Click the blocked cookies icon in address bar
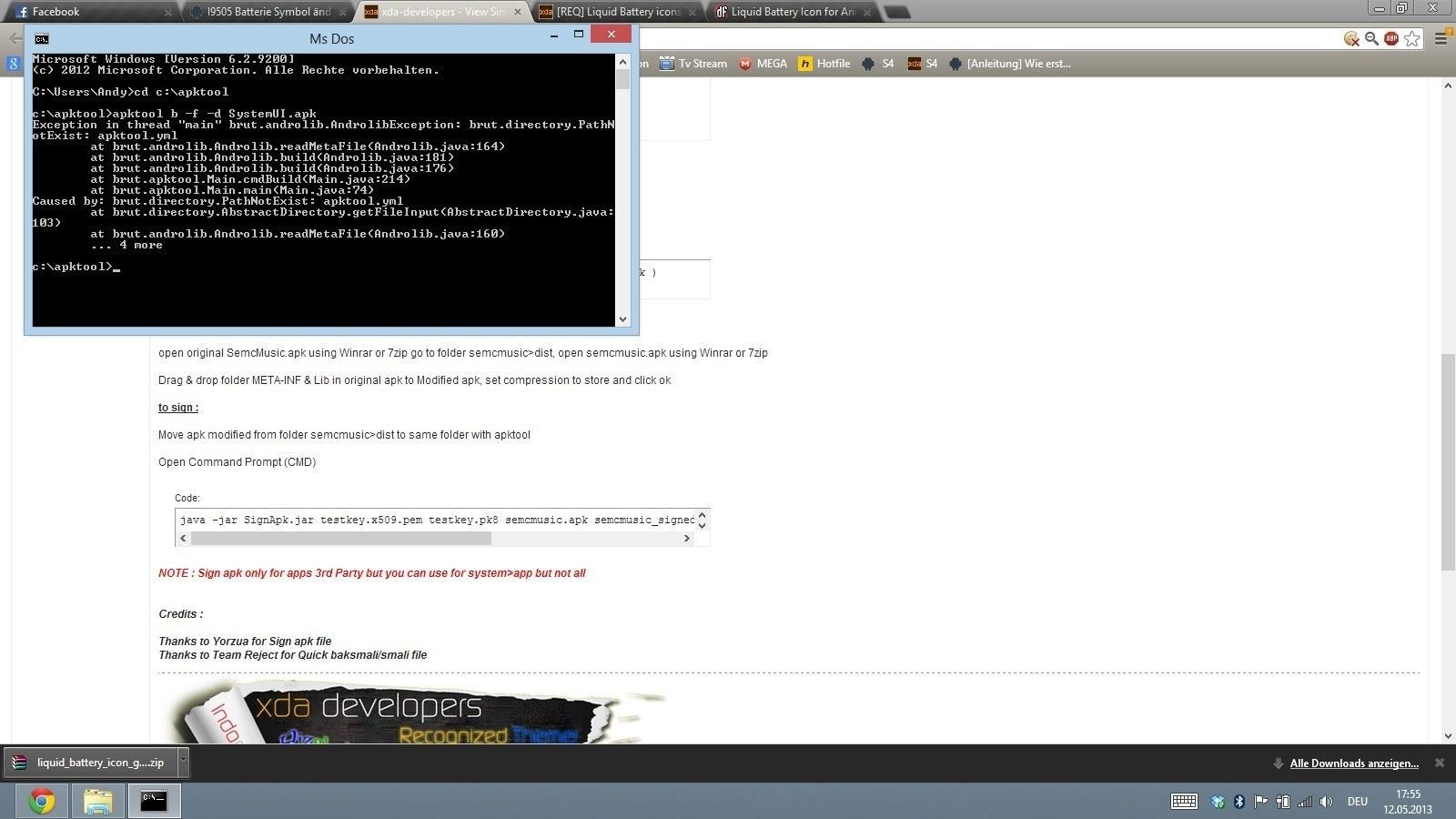This screenshot has height=819, width=1456. [1351, 38]
